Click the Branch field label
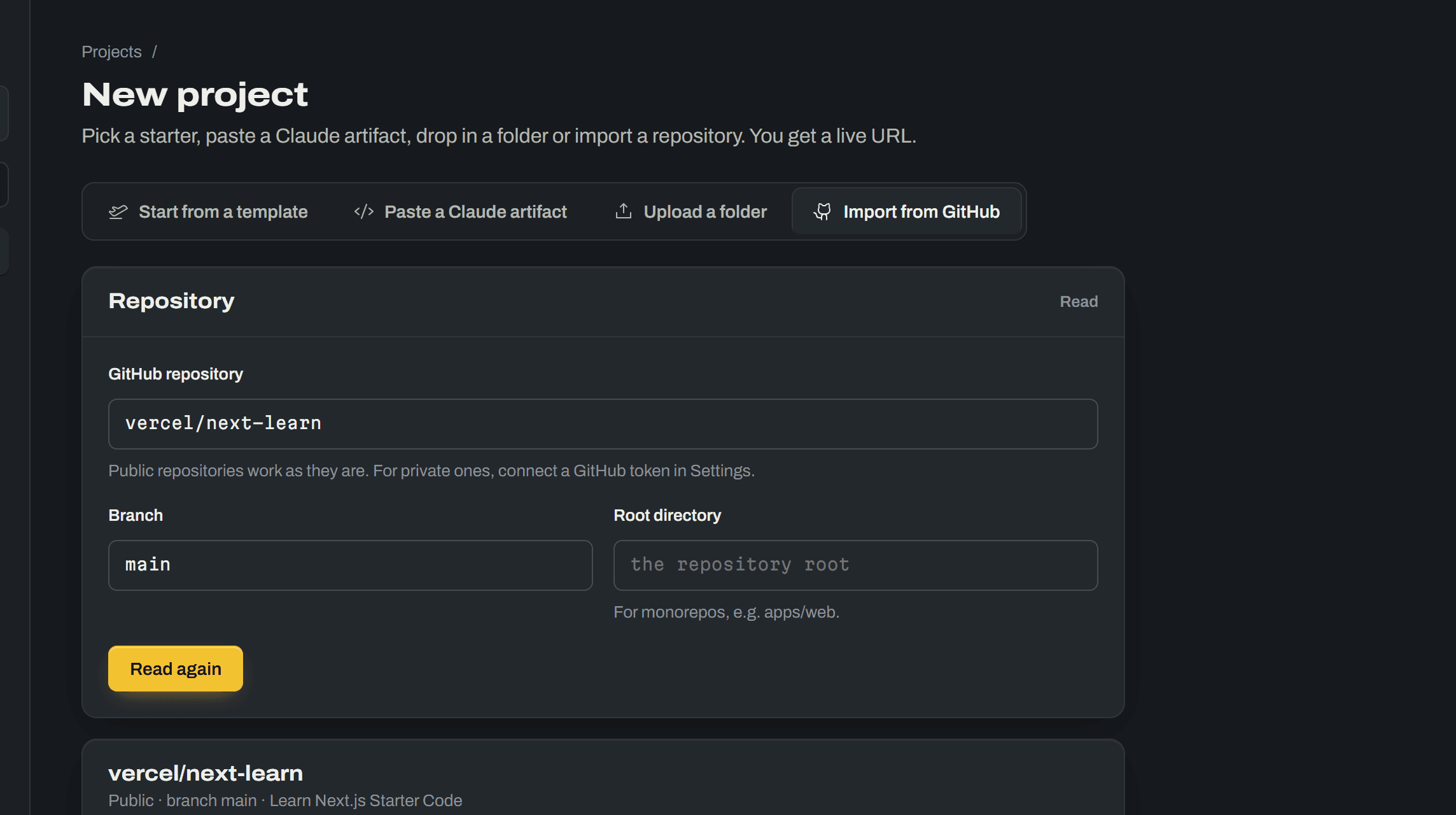 (x=136, y=516)
